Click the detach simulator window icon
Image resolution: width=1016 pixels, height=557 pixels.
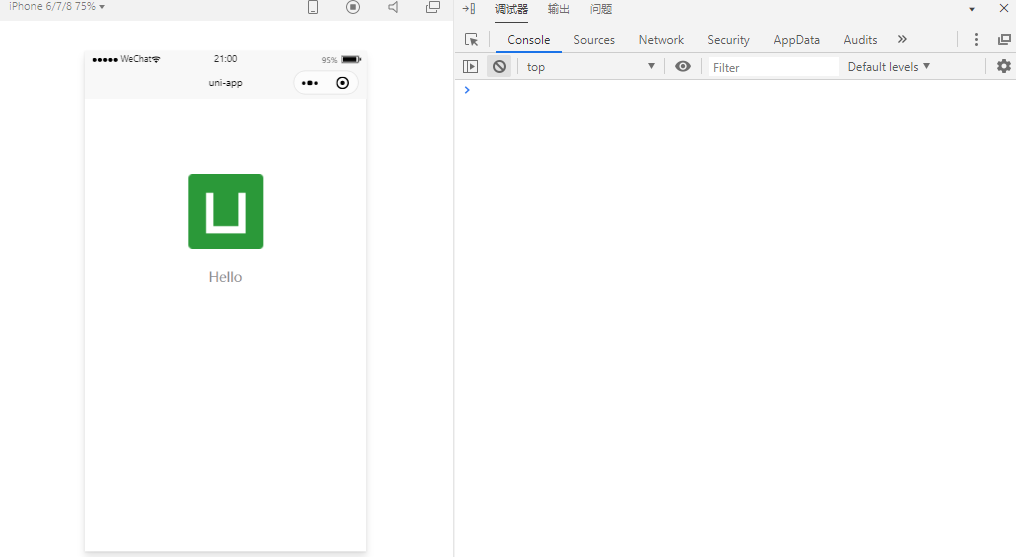[433, 7]
